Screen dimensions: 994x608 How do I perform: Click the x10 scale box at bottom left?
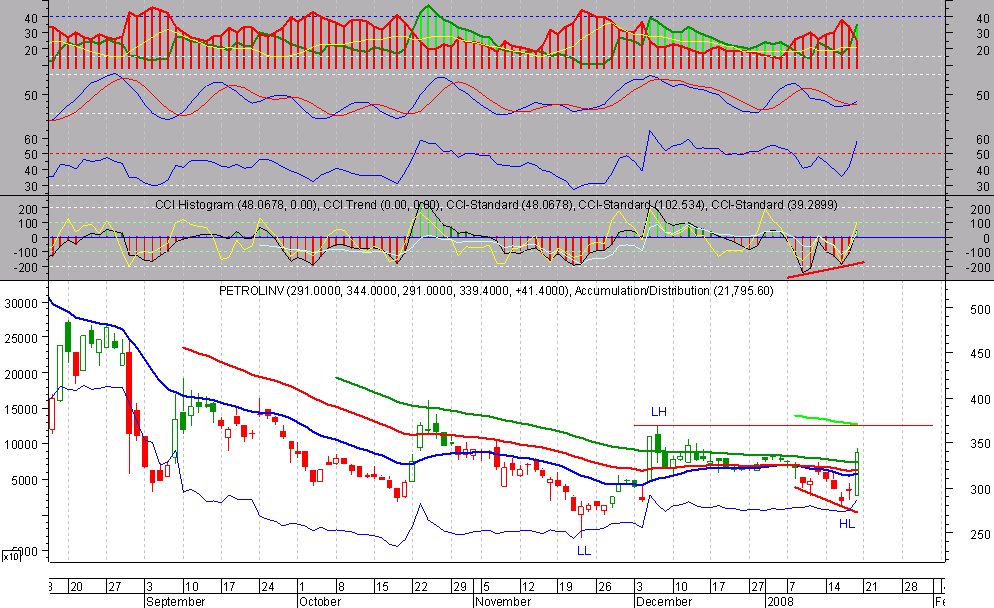10,555
